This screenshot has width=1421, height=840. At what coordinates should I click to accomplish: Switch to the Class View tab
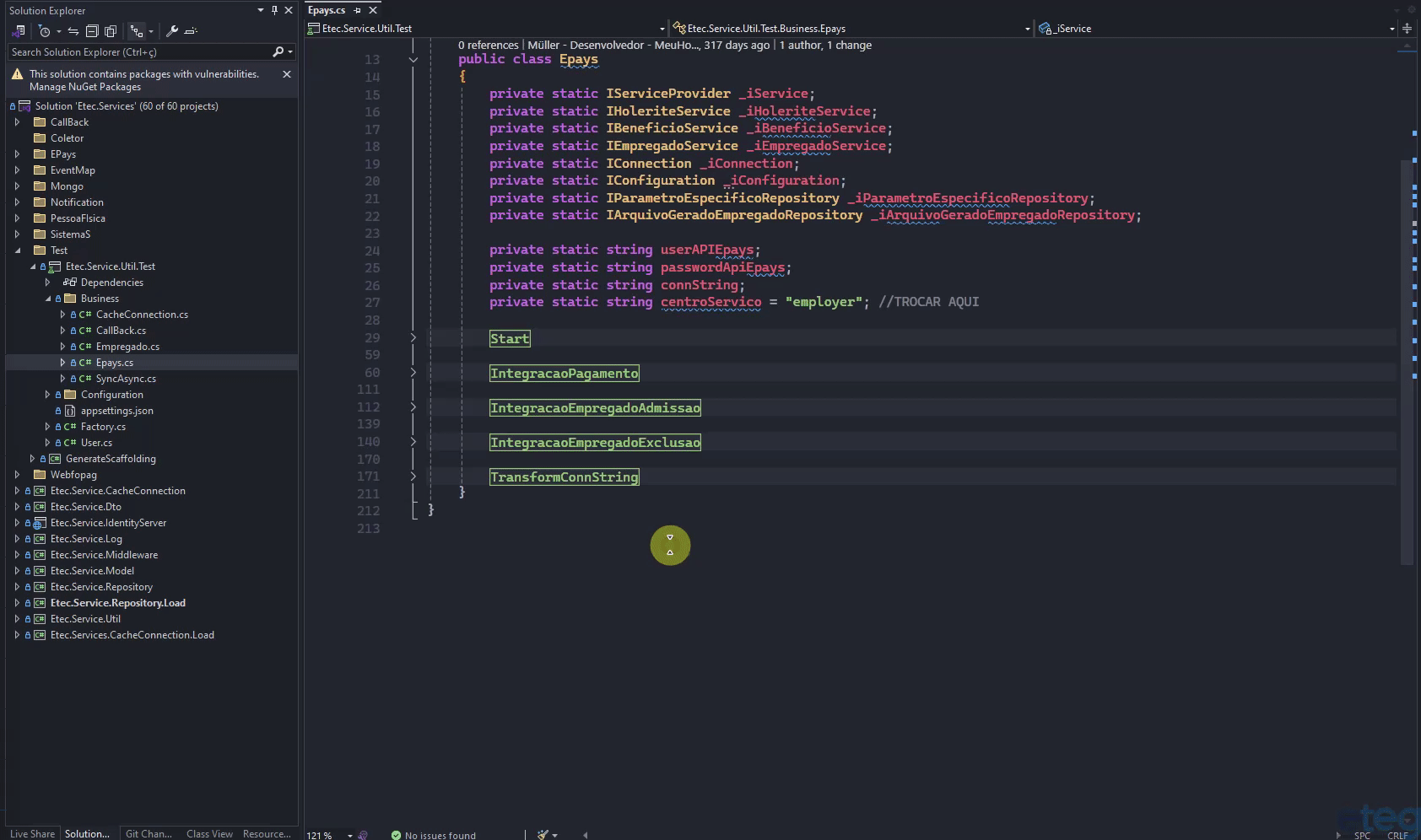point(209,833)
